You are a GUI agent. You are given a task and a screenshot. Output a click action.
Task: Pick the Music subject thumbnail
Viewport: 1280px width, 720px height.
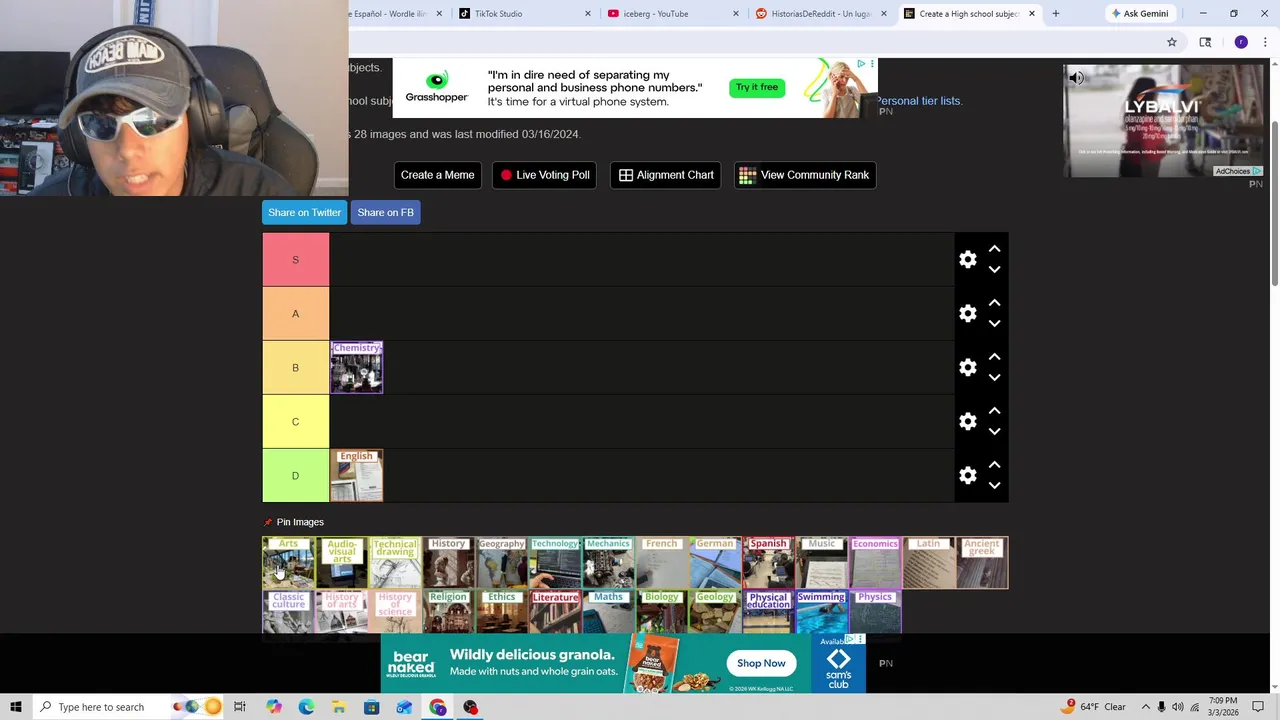(x=822, y=562)
